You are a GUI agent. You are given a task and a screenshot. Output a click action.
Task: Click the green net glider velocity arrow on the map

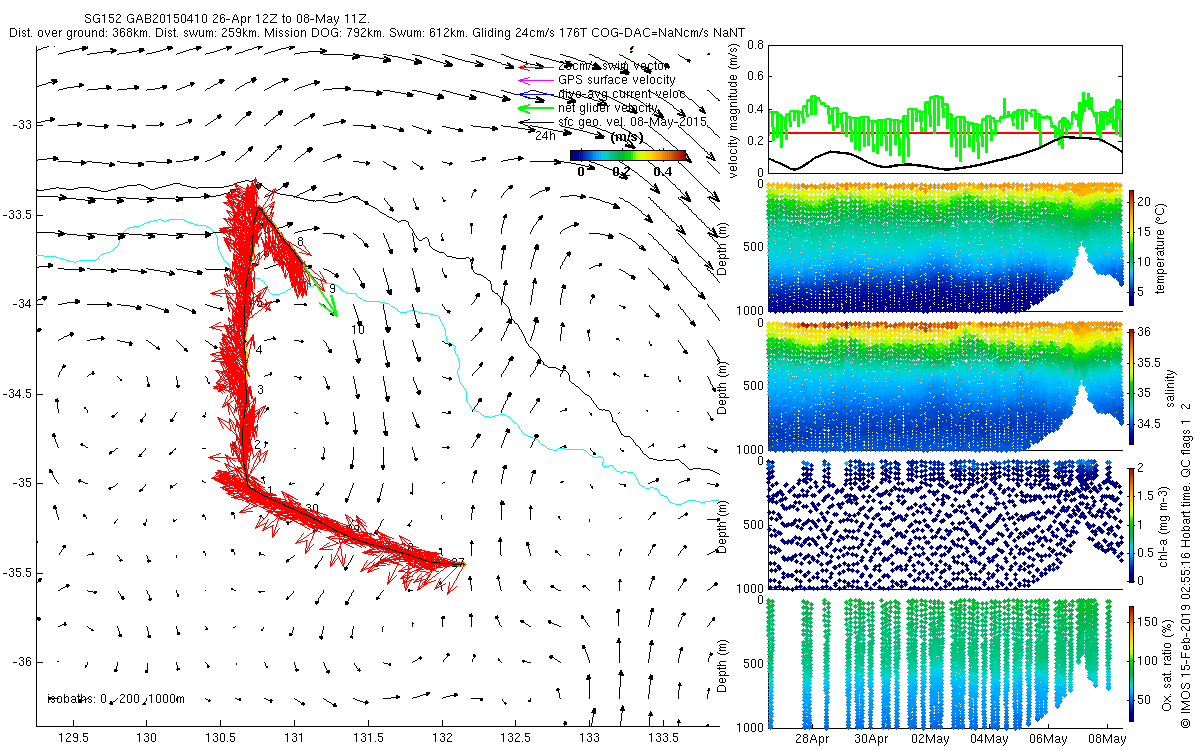322,292
